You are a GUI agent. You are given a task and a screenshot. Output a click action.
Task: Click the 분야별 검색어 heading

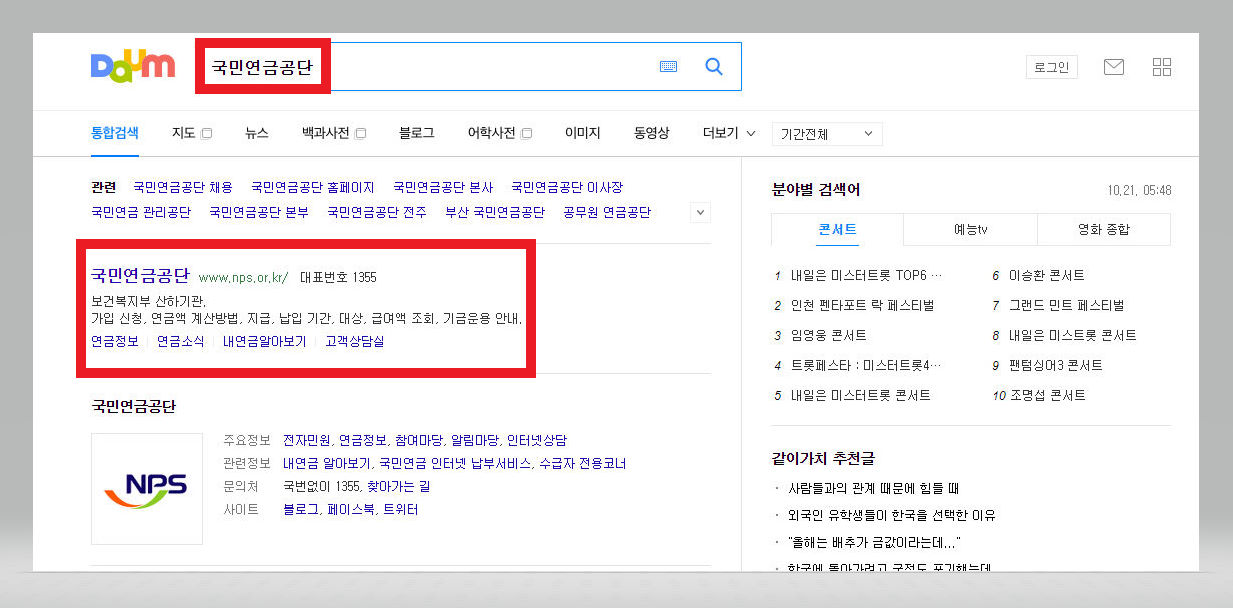click(816, 189)
